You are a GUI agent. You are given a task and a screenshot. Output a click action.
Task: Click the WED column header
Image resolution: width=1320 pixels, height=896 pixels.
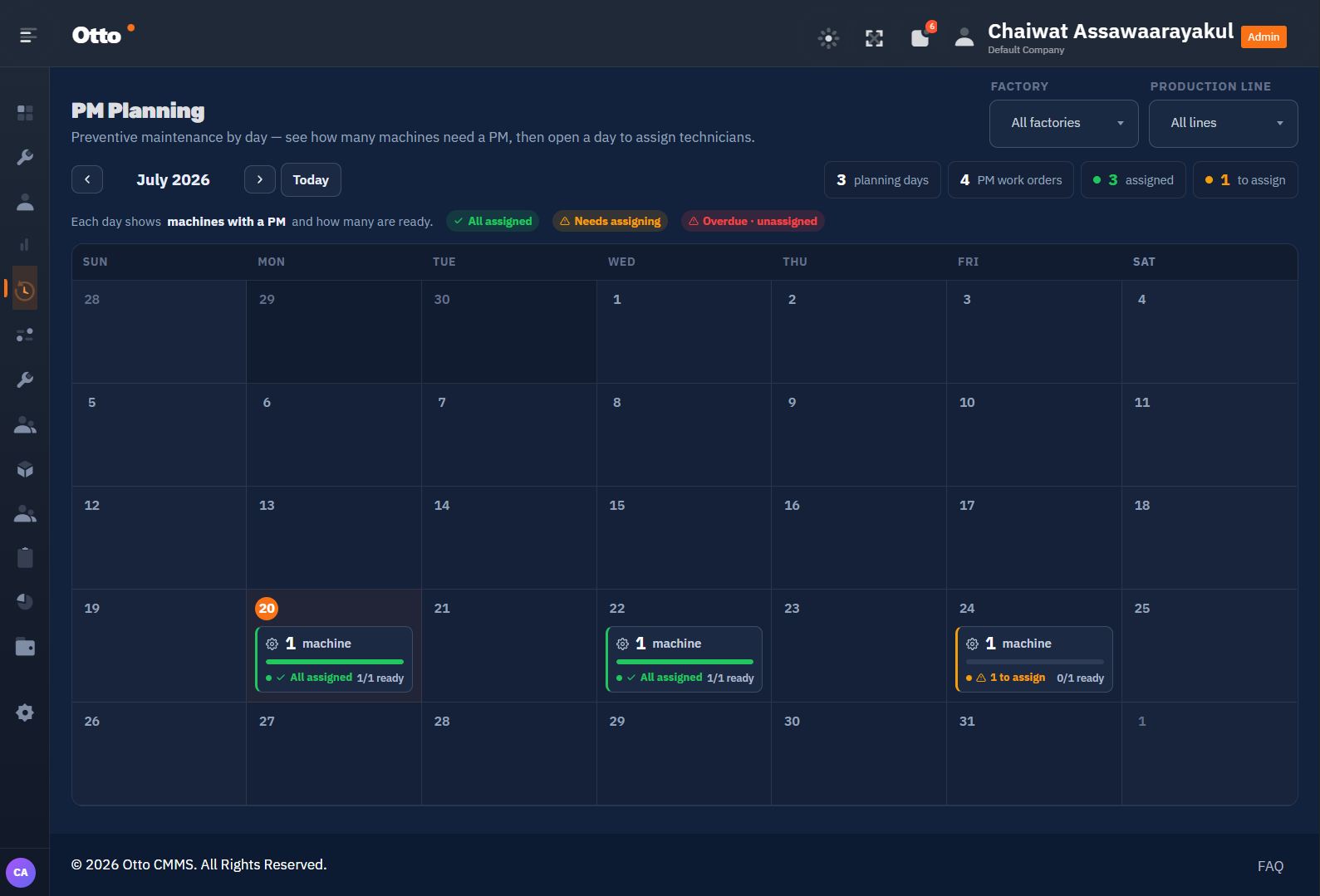621,262
